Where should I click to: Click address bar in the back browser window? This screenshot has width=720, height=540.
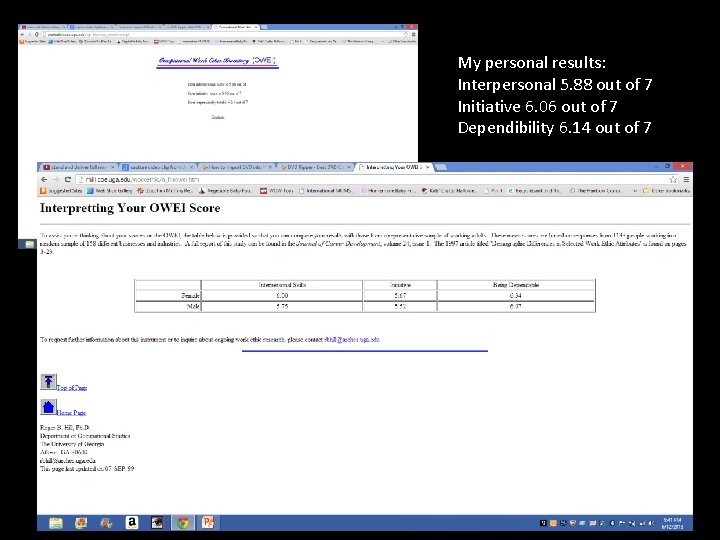tap(223, 34)
